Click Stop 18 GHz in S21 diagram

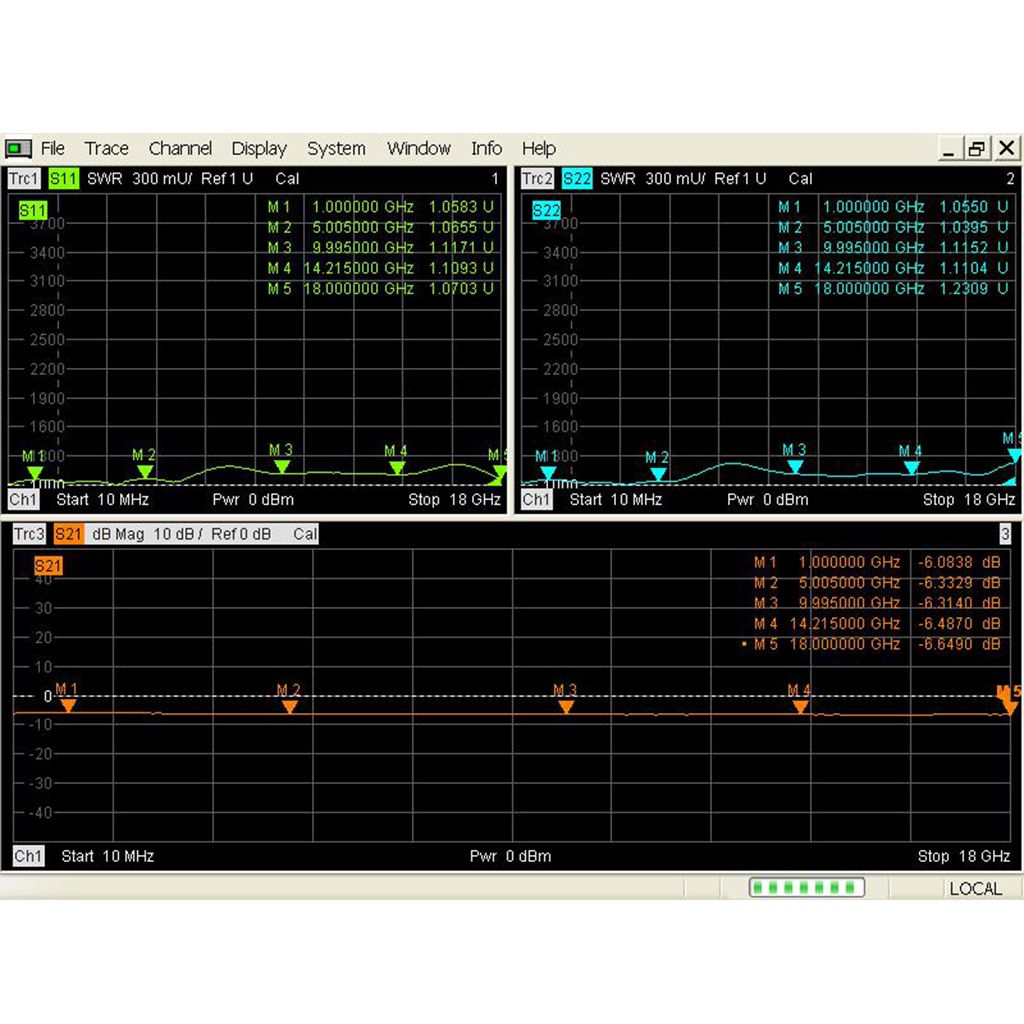(x=964, y=856)
